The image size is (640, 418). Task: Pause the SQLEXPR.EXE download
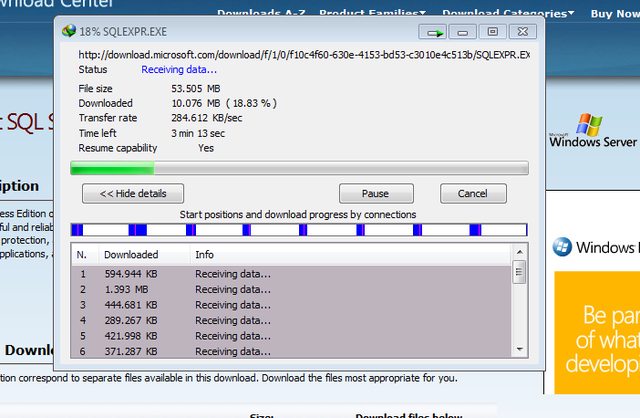tap(376, 193)
